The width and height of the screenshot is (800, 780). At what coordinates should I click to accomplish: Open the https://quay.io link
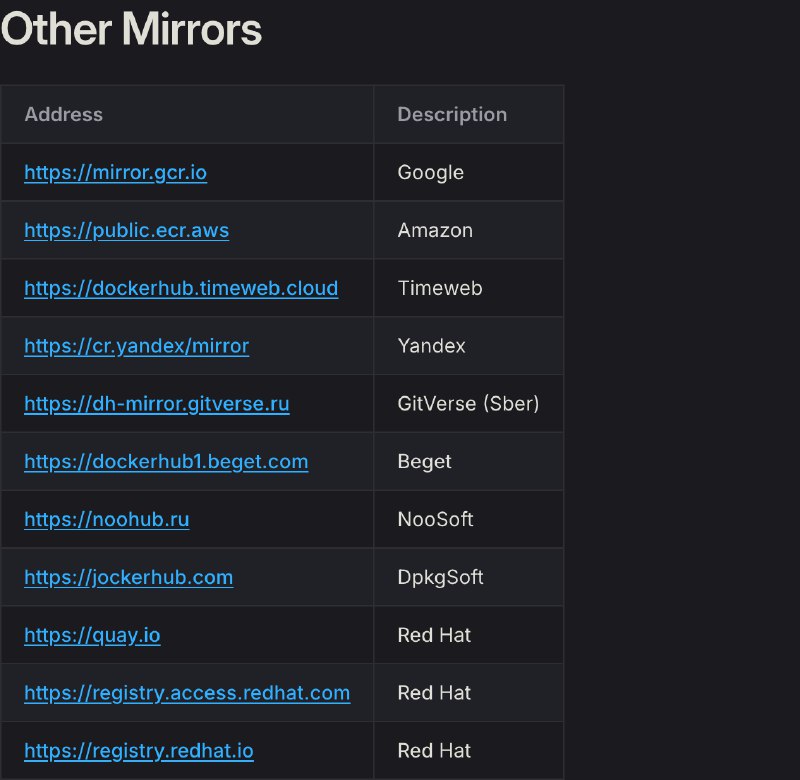tap(92, 636)
